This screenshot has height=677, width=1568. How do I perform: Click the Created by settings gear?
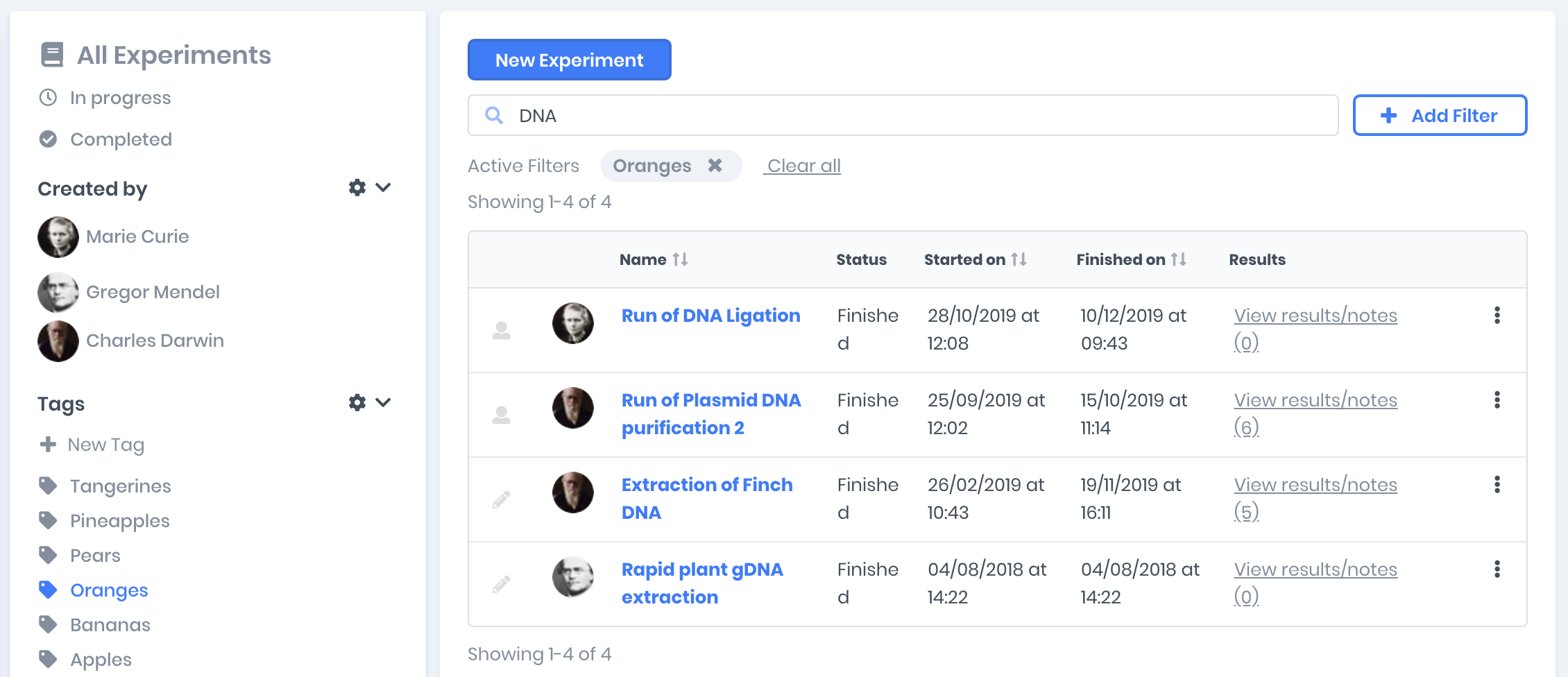pos(357,188)
